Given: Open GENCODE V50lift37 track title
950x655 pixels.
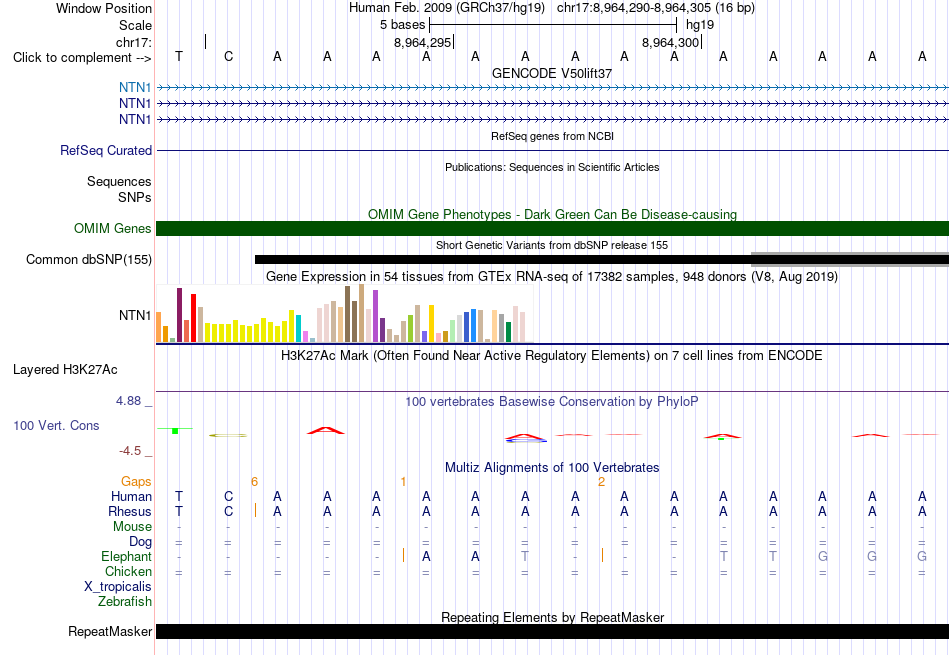Looking at the screenshot, I should pyautogui.click(x=552, y=73).
